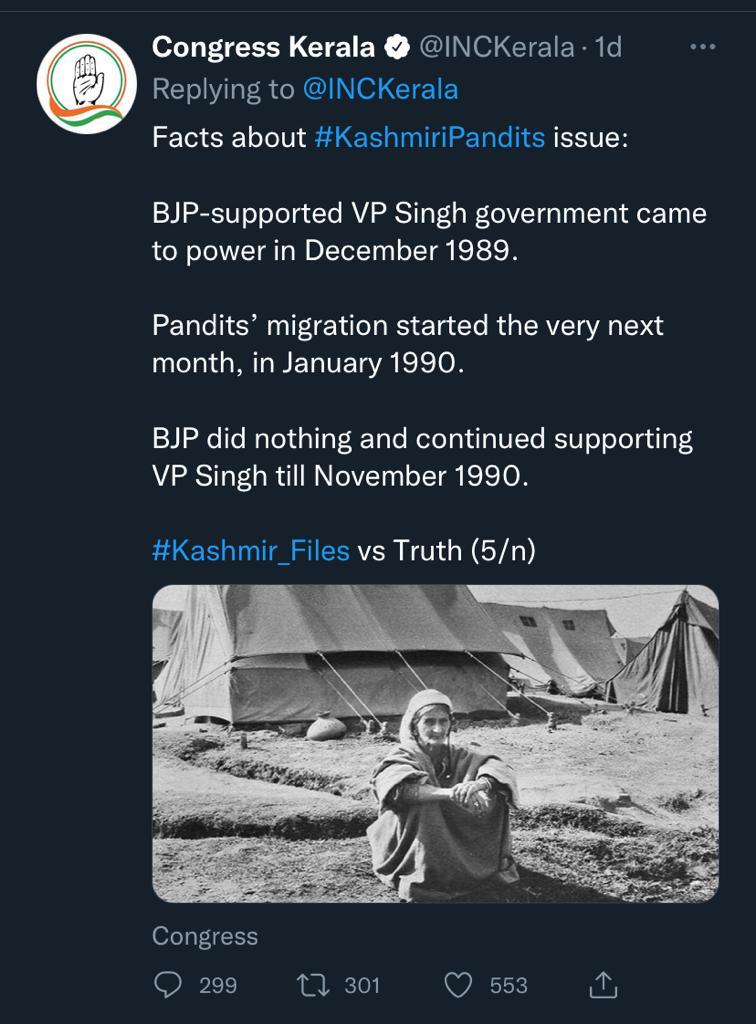The image size is (756, 1024).
Task: View the 553 likes count
Action: (x=508, y=986)
